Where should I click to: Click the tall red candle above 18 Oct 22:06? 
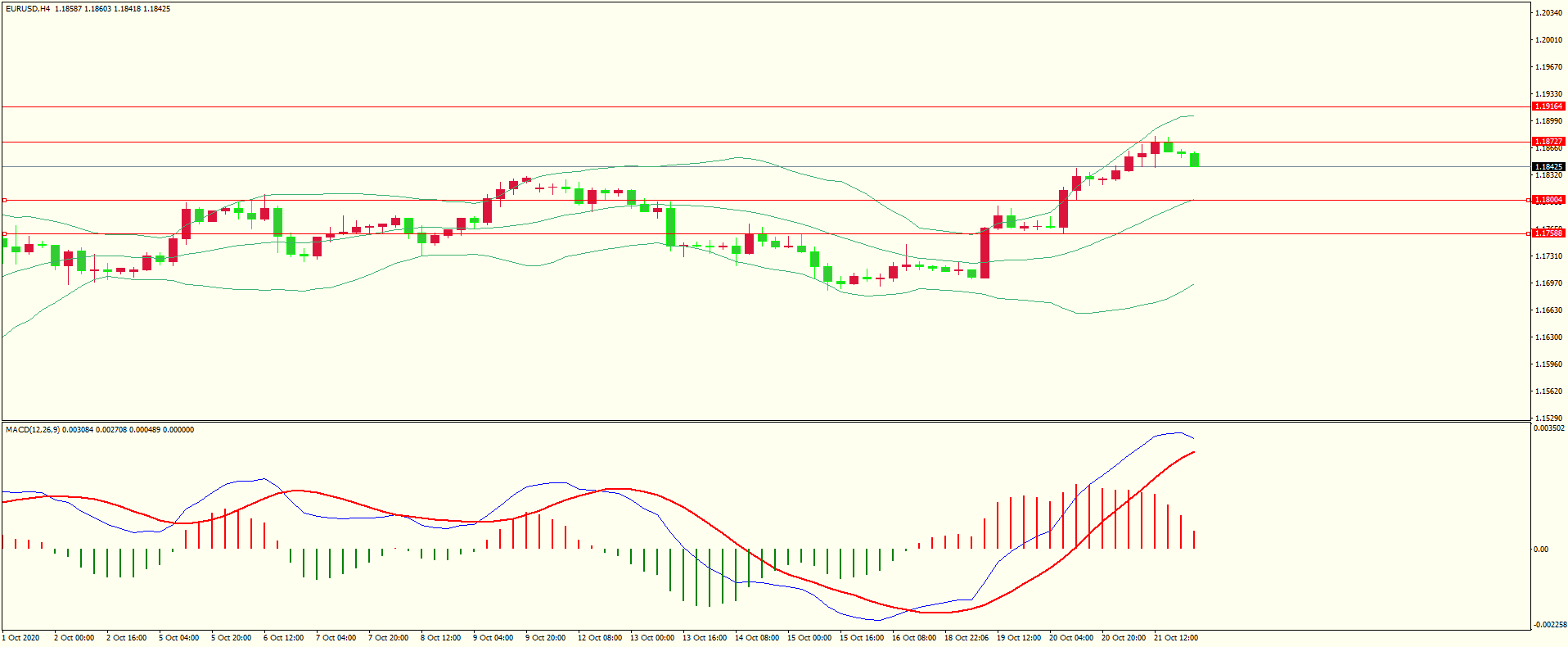tap(985, 253)
